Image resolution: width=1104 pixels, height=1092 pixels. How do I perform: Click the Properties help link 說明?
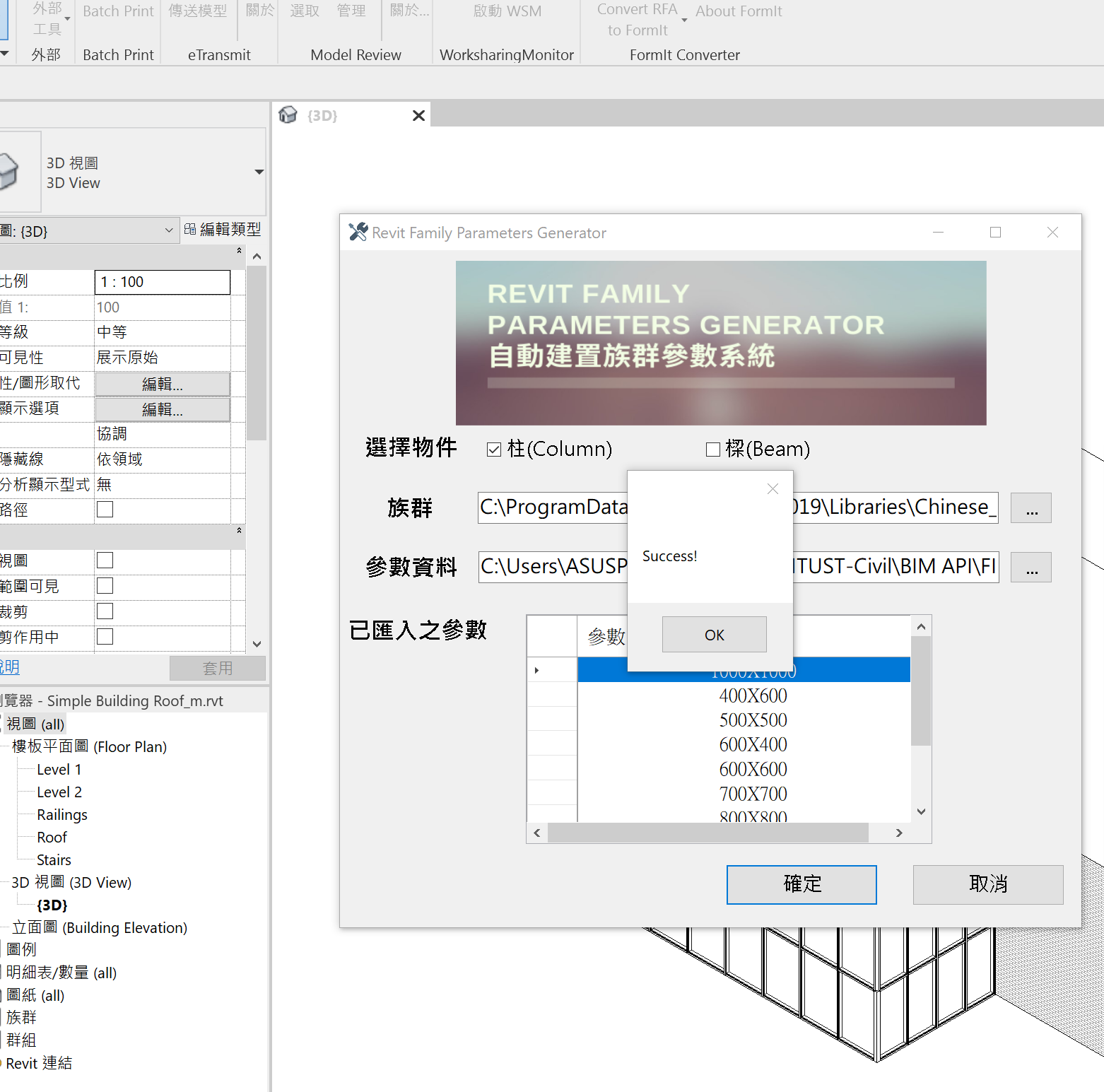[10, 667]
